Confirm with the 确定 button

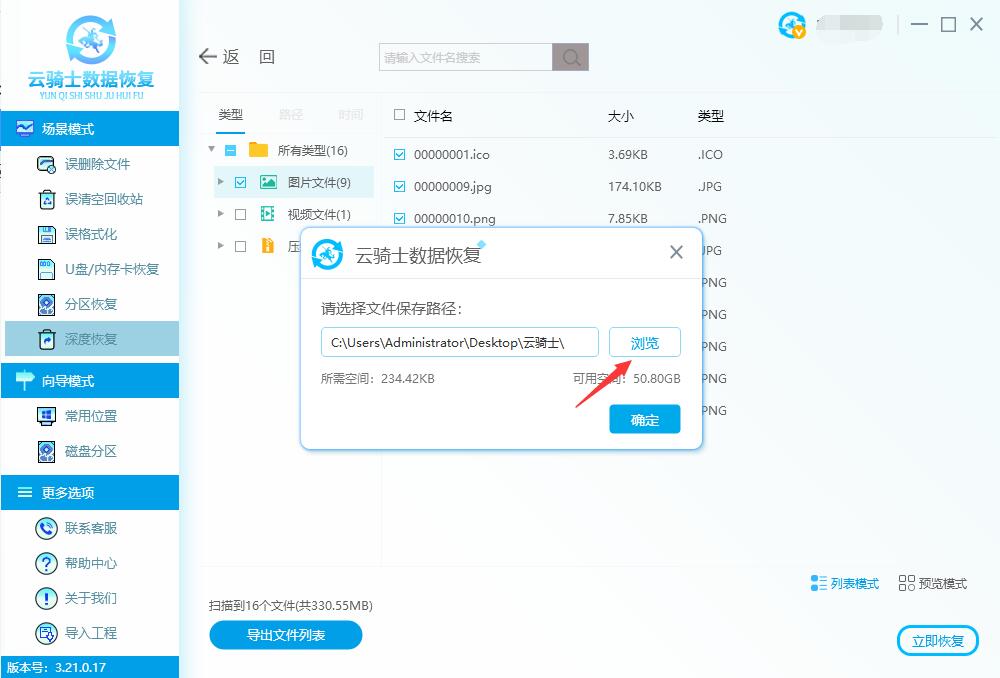tap(645, 419)
